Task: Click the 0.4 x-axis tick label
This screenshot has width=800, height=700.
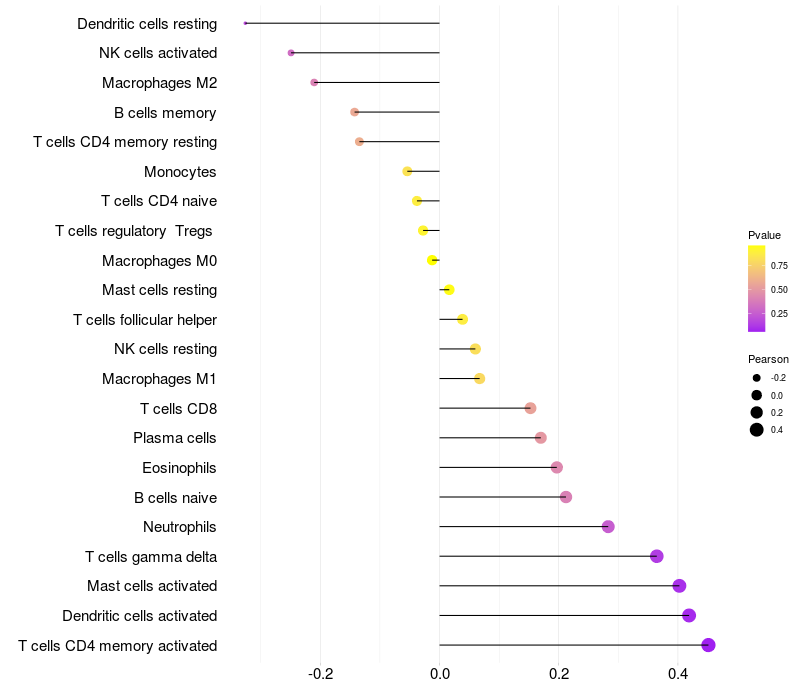Action: coord(678,674)
